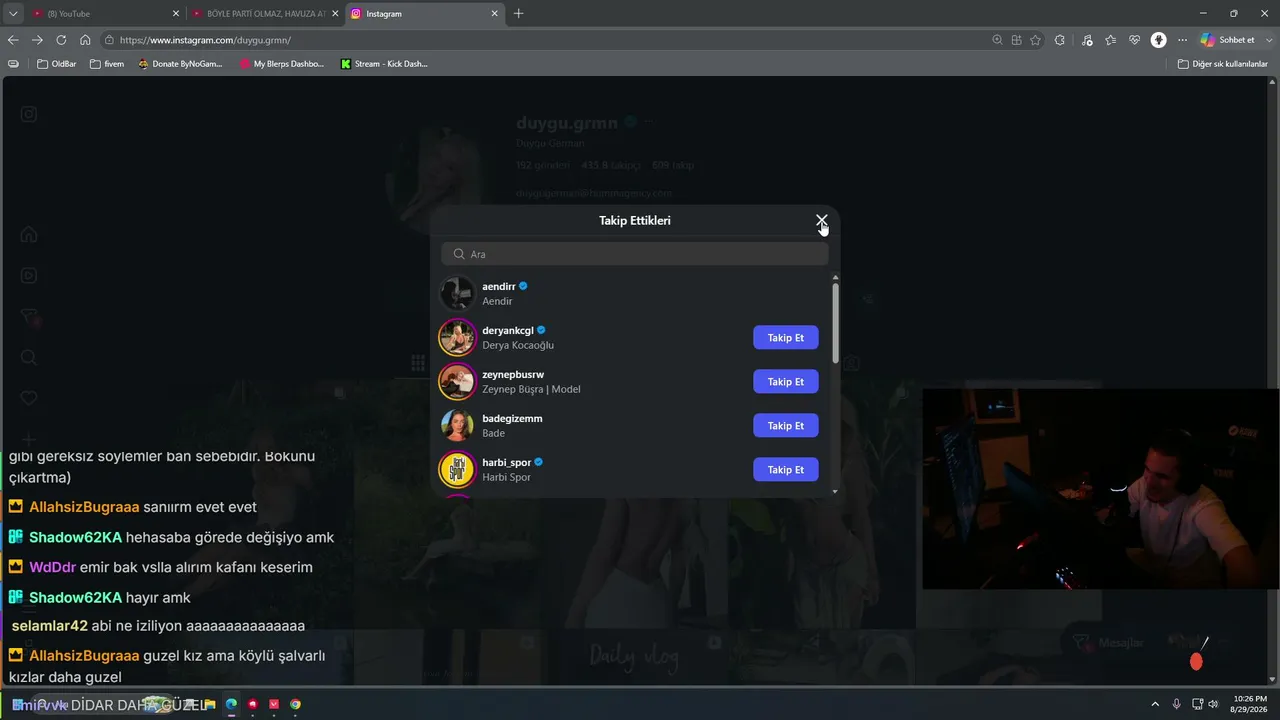The image size is (1280, 720).
Task: Open the favorites list
Action: point(1111,40)
